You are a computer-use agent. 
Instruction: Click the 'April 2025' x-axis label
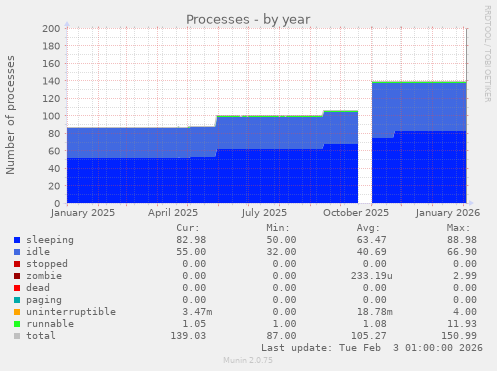point(173,213)
